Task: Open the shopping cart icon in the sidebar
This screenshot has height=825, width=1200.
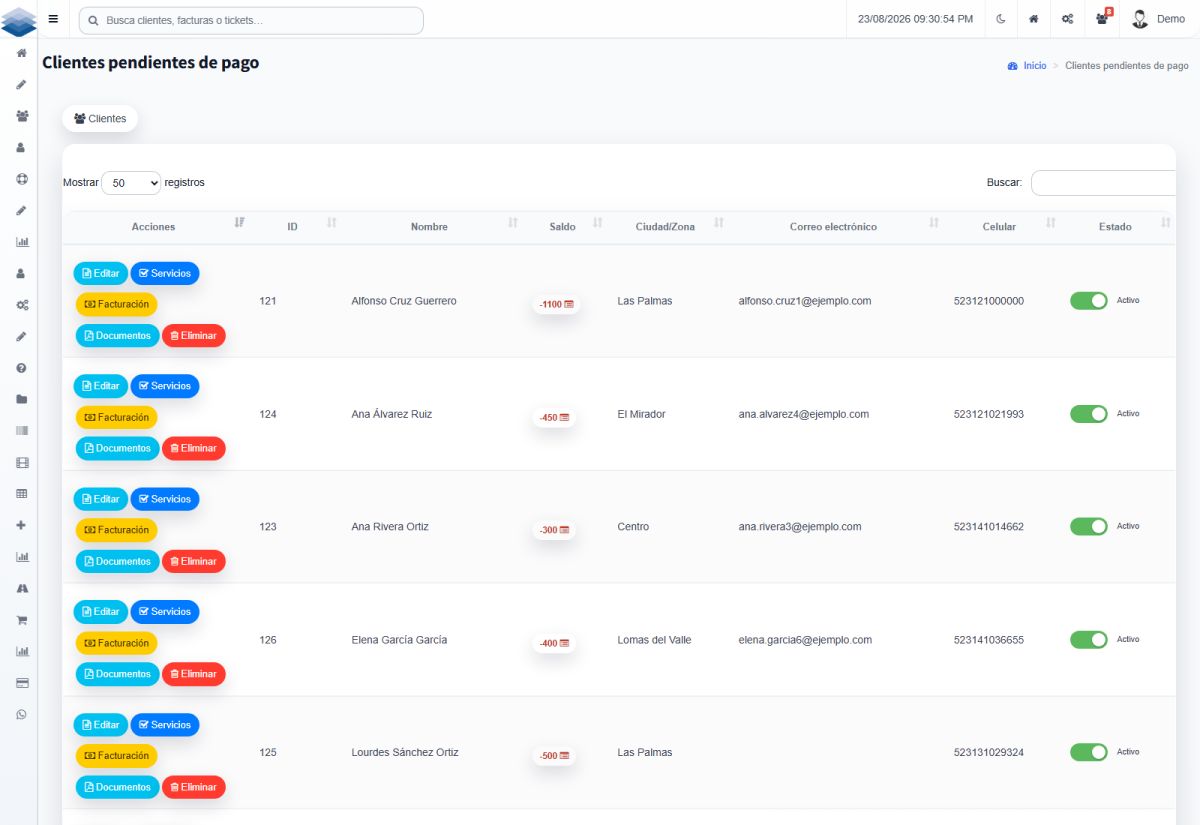Action: click(21, 620)
